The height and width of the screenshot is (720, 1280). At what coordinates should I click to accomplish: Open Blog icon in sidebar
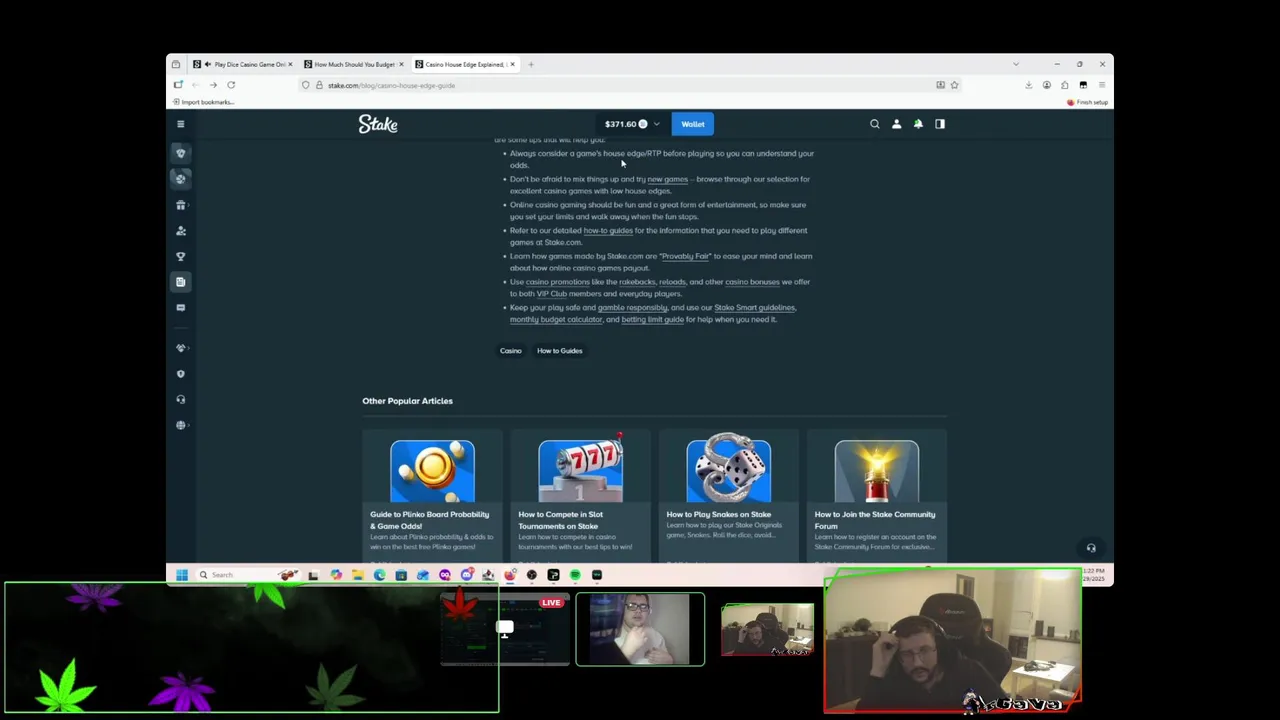click(181, 282)
